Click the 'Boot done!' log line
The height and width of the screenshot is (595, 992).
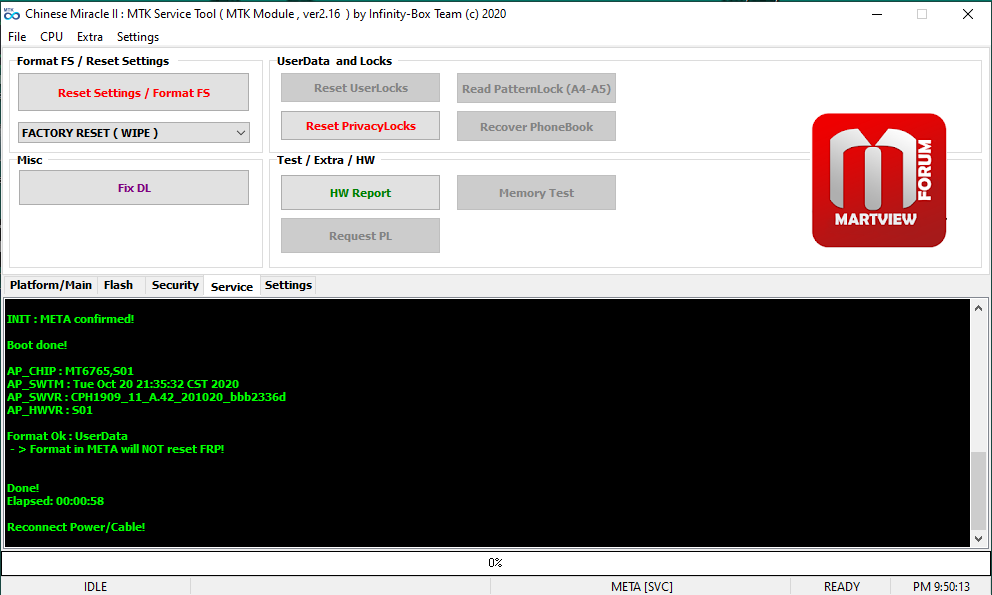pos(37,345)
